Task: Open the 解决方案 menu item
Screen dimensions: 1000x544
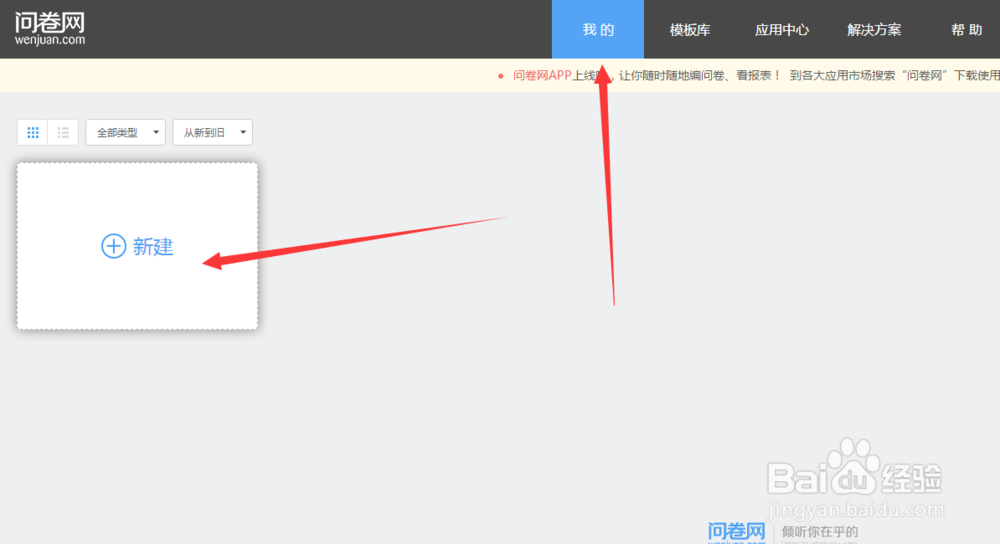Action: pos(874,30)
